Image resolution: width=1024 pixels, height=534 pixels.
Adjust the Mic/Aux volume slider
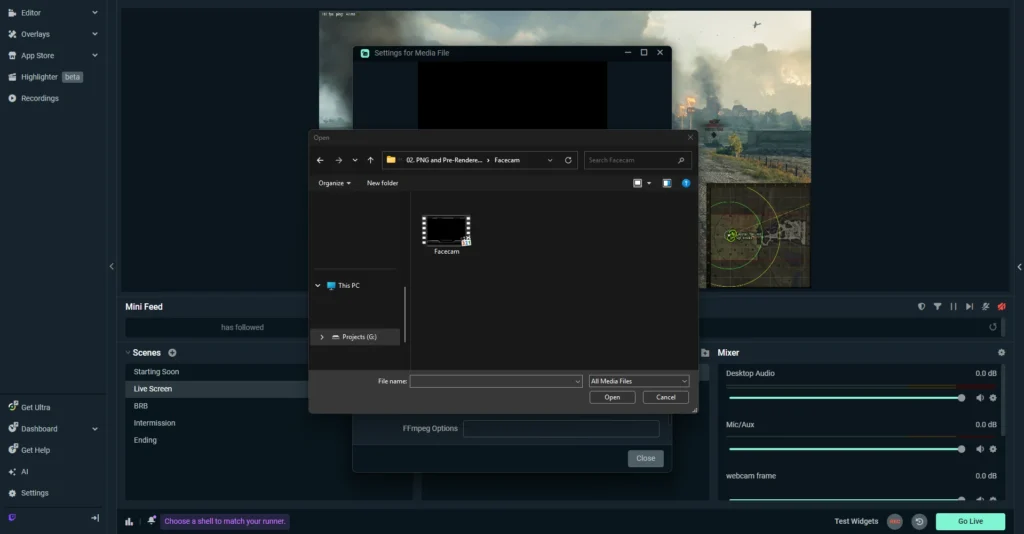(846, 449)
